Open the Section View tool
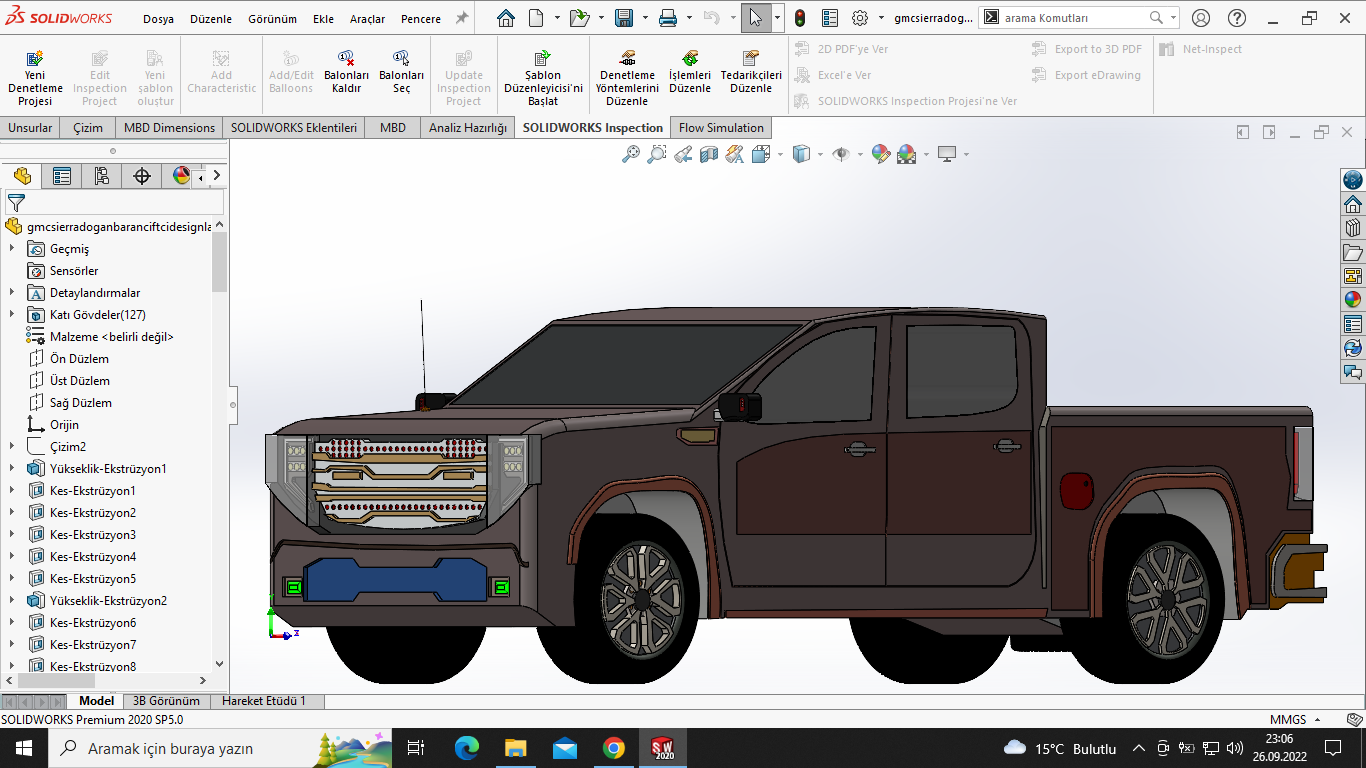The width and height of the screenshot is (1366, 768). 709,154
